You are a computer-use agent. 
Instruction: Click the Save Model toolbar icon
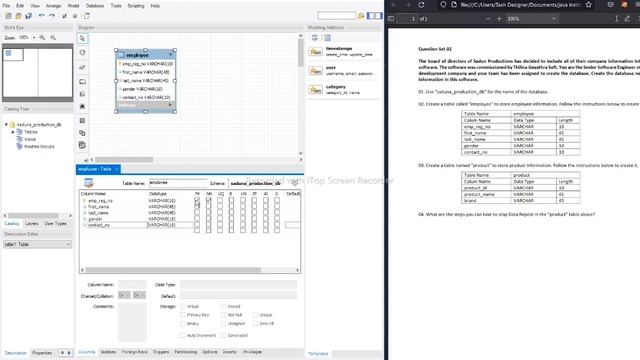(x=29, y=16)
